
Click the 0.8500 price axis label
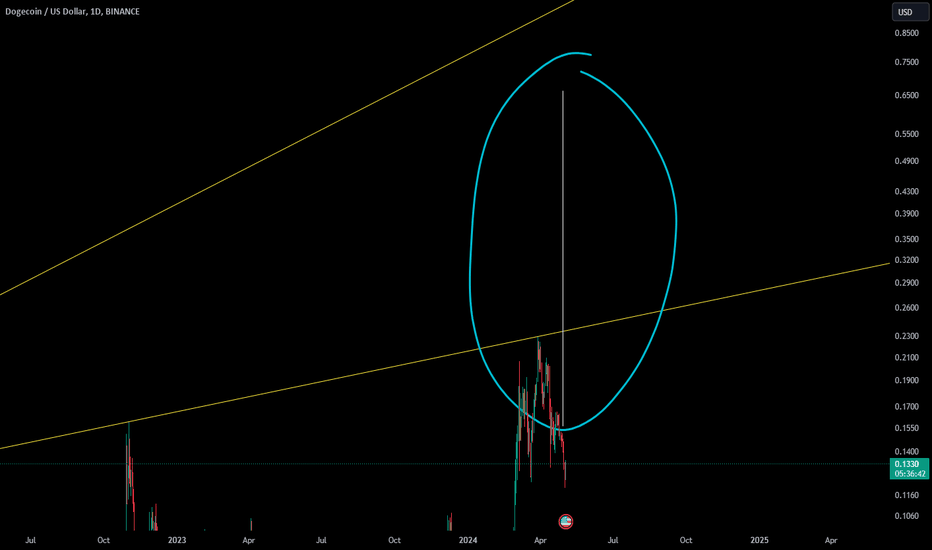tap(906, 33)
